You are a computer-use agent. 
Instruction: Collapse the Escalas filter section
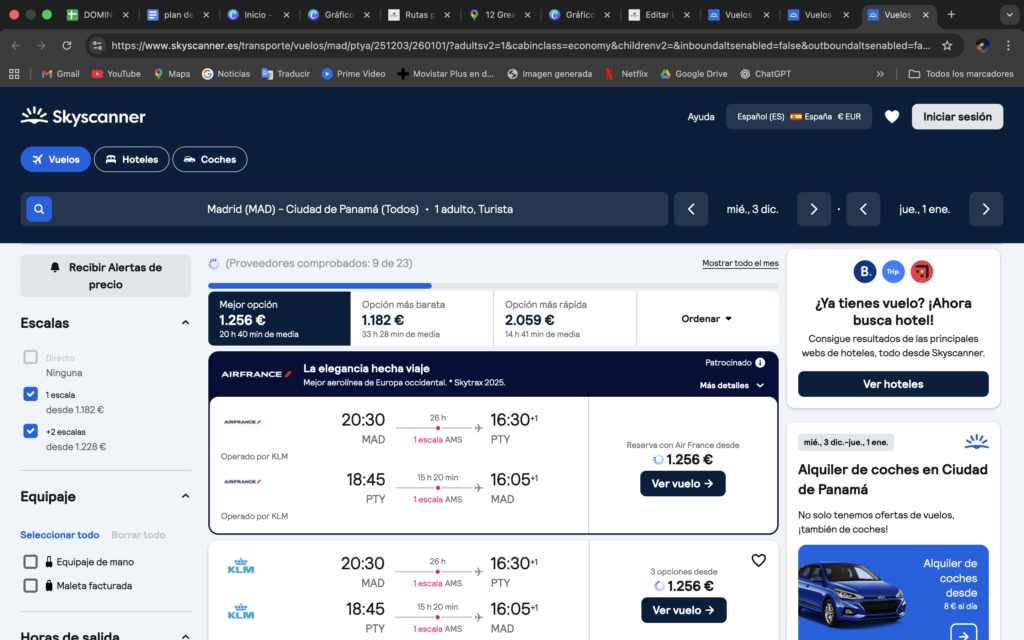185,323
